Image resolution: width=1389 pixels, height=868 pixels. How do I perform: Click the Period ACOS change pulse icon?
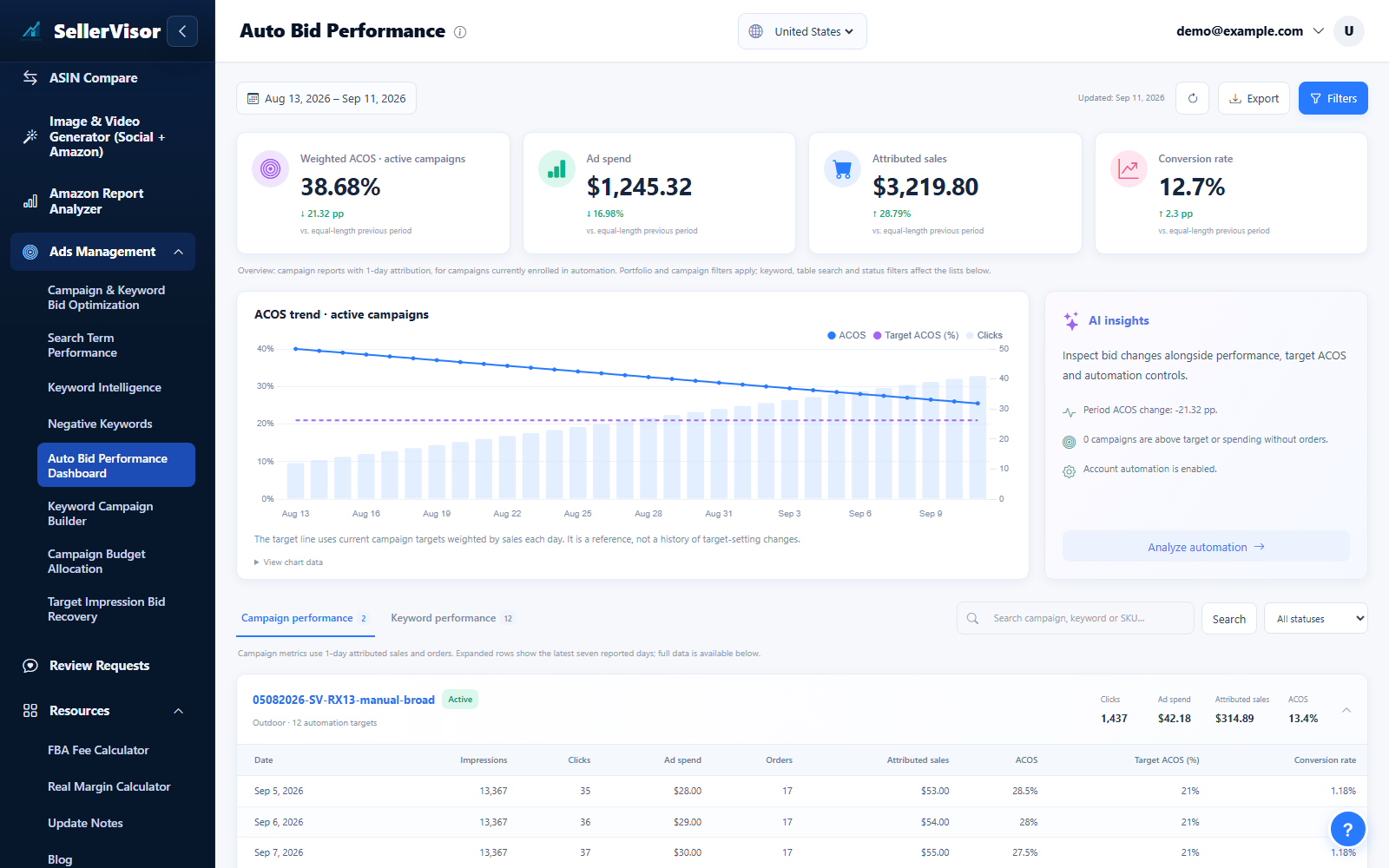point(1069,412)
